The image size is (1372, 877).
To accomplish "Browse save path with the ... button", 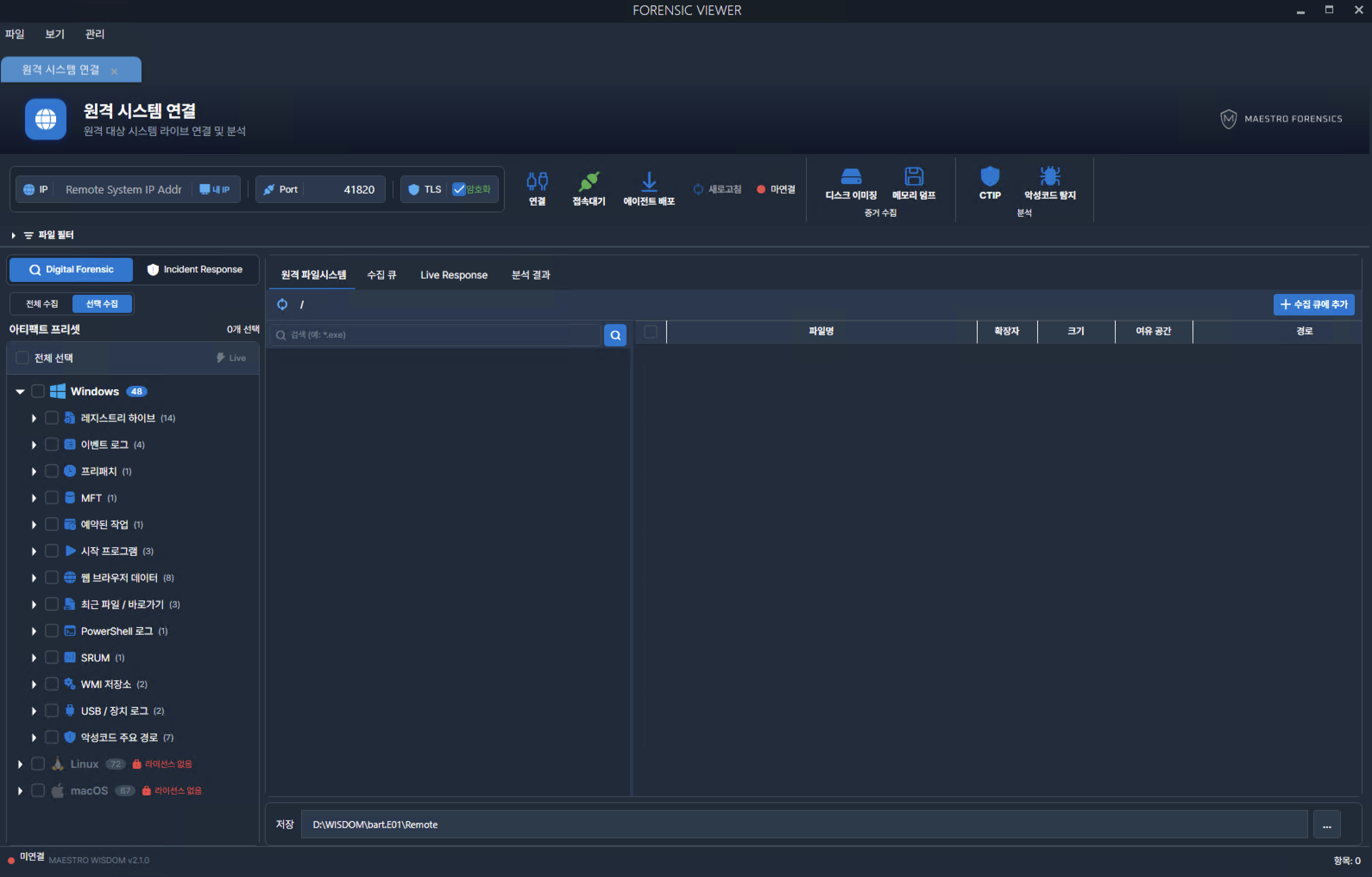I will [x=1326, y=825].
